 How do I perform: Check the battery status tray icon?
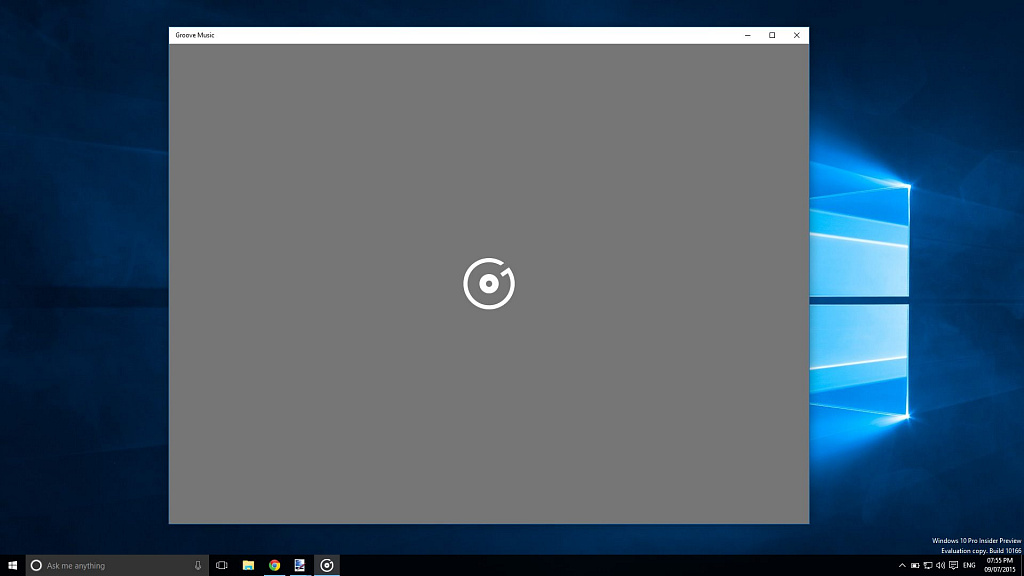pyautogui.click(x=915, y=566)
